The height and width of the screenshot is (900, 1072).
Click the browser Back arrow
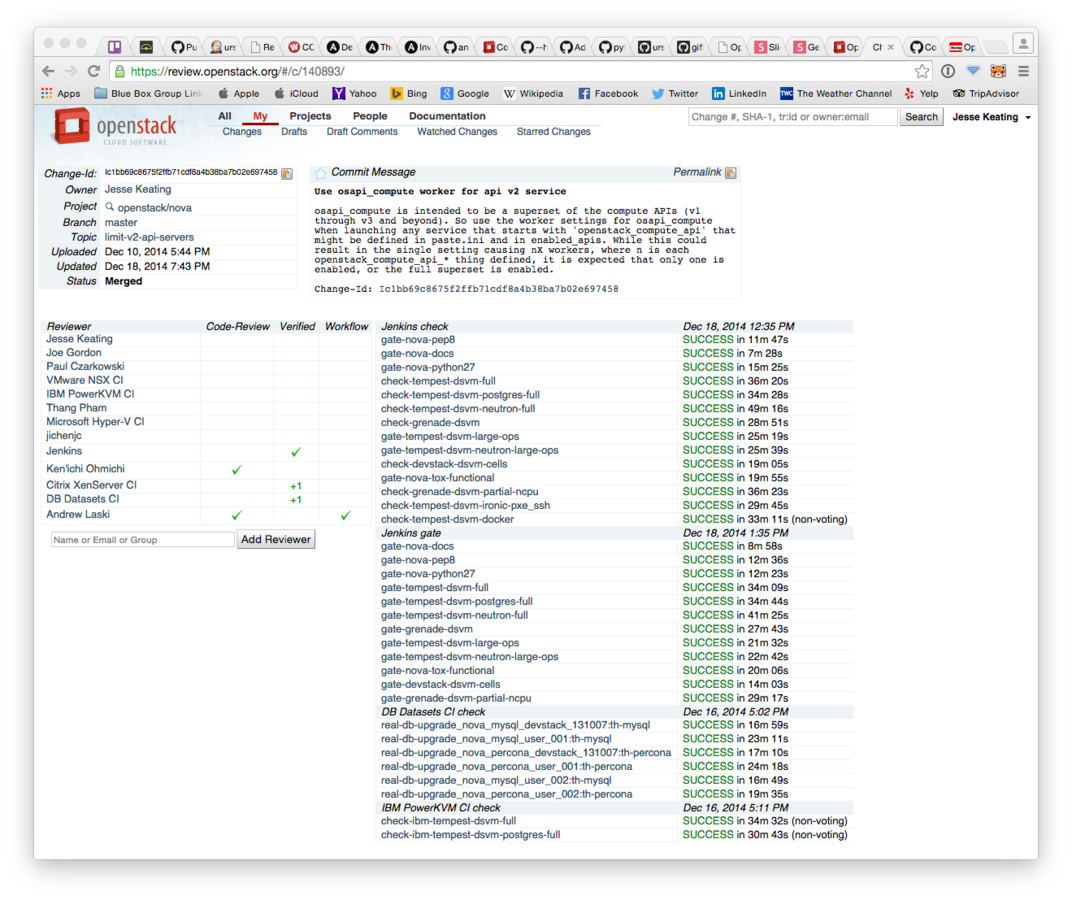pyautogui.click(x=48, y=71)
